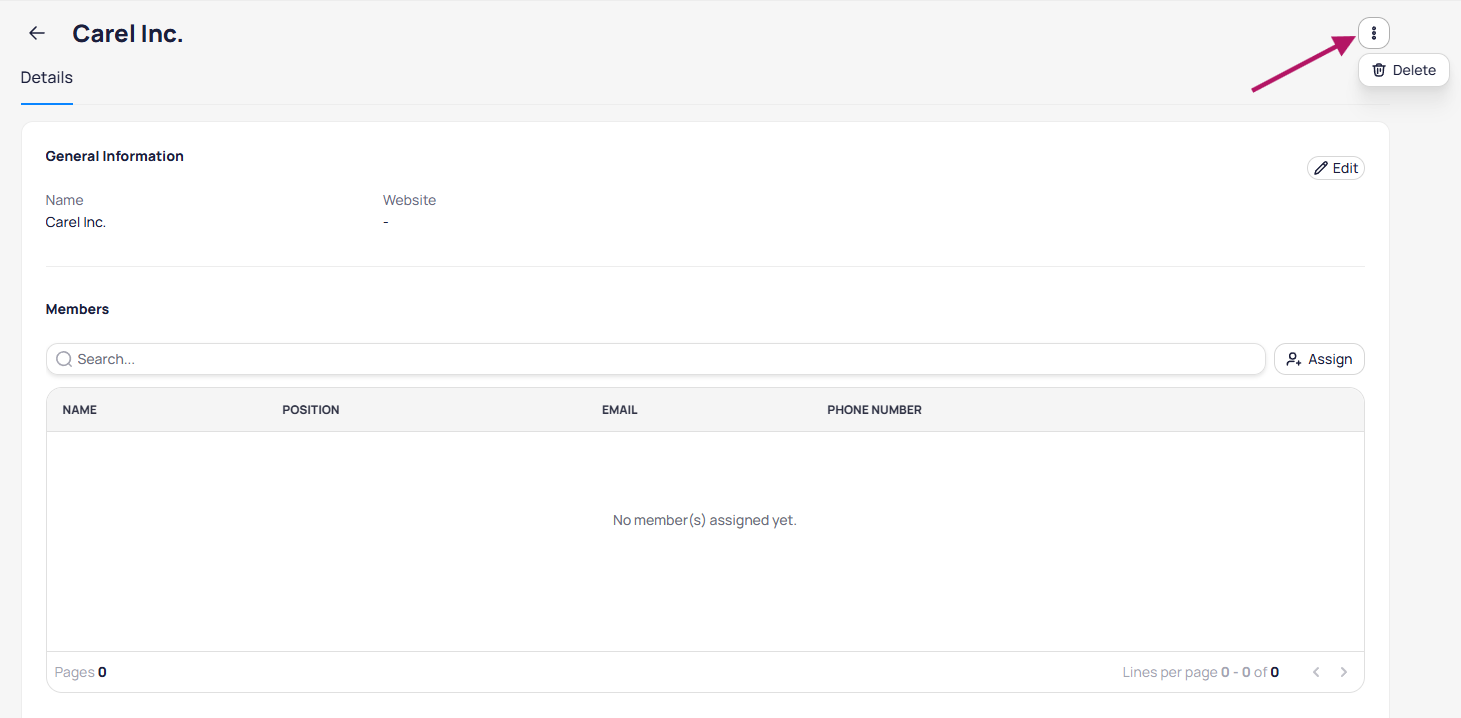Click the pencil icon in Edit button

click(x=1321, y=168)
